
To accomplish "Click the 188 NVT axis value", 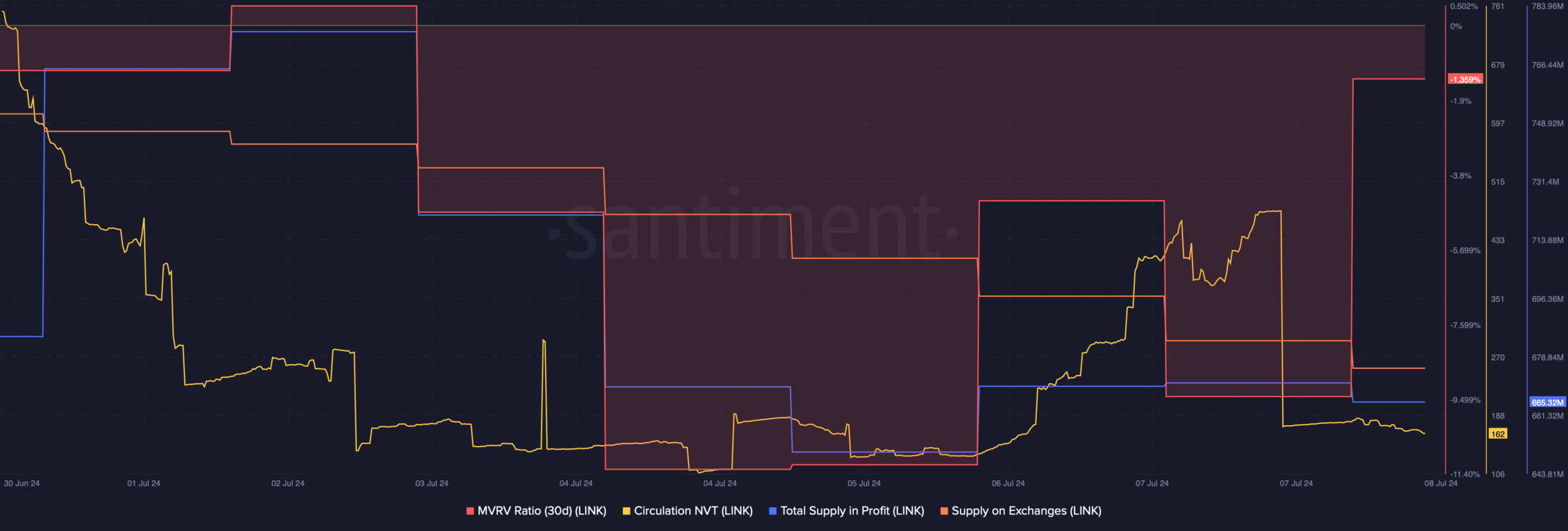I will click(1498, 416).
